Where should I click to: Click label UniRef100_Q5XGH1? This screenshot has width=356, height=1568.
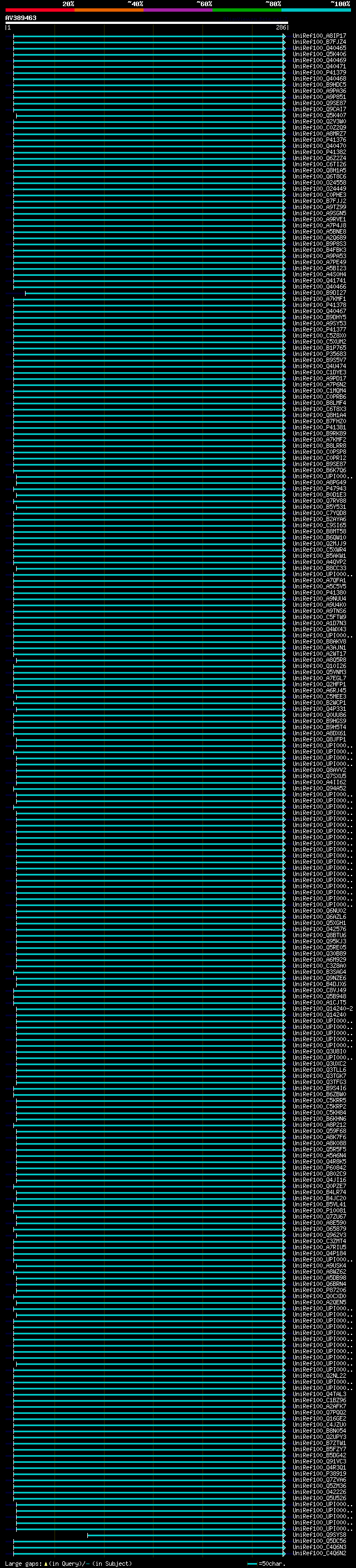point(319,923)
